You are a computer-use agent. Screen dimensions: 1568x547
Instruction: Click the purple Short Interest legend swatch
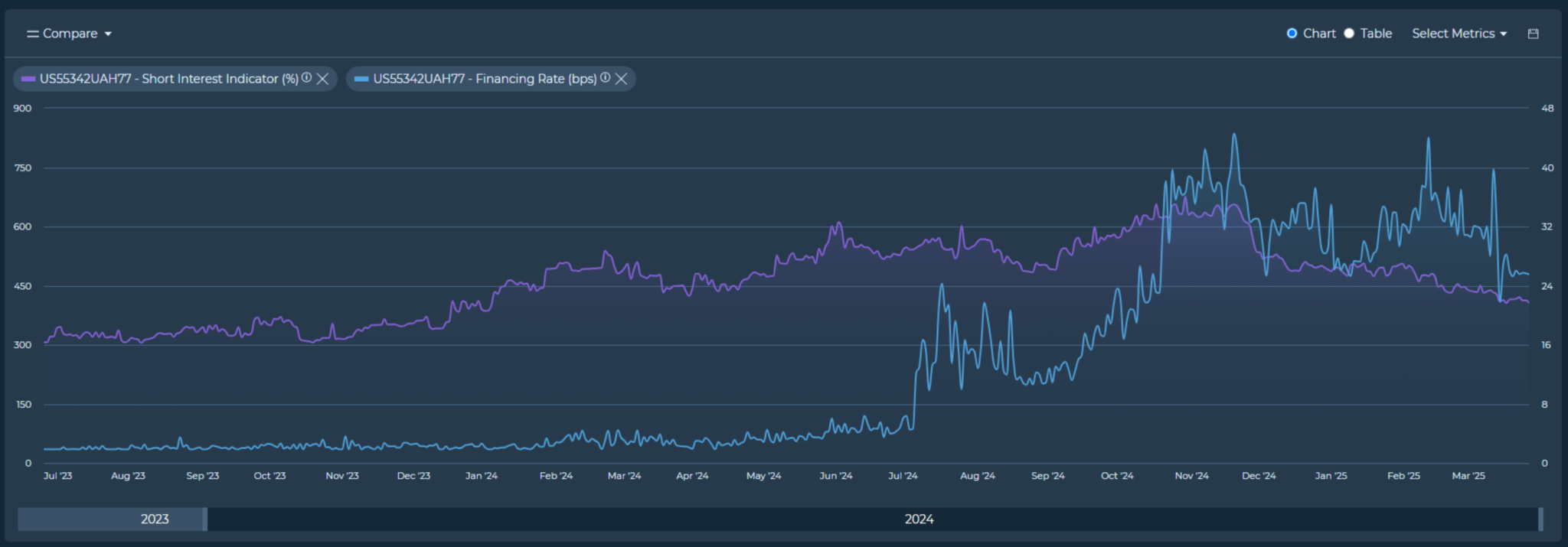pos(28,79)
